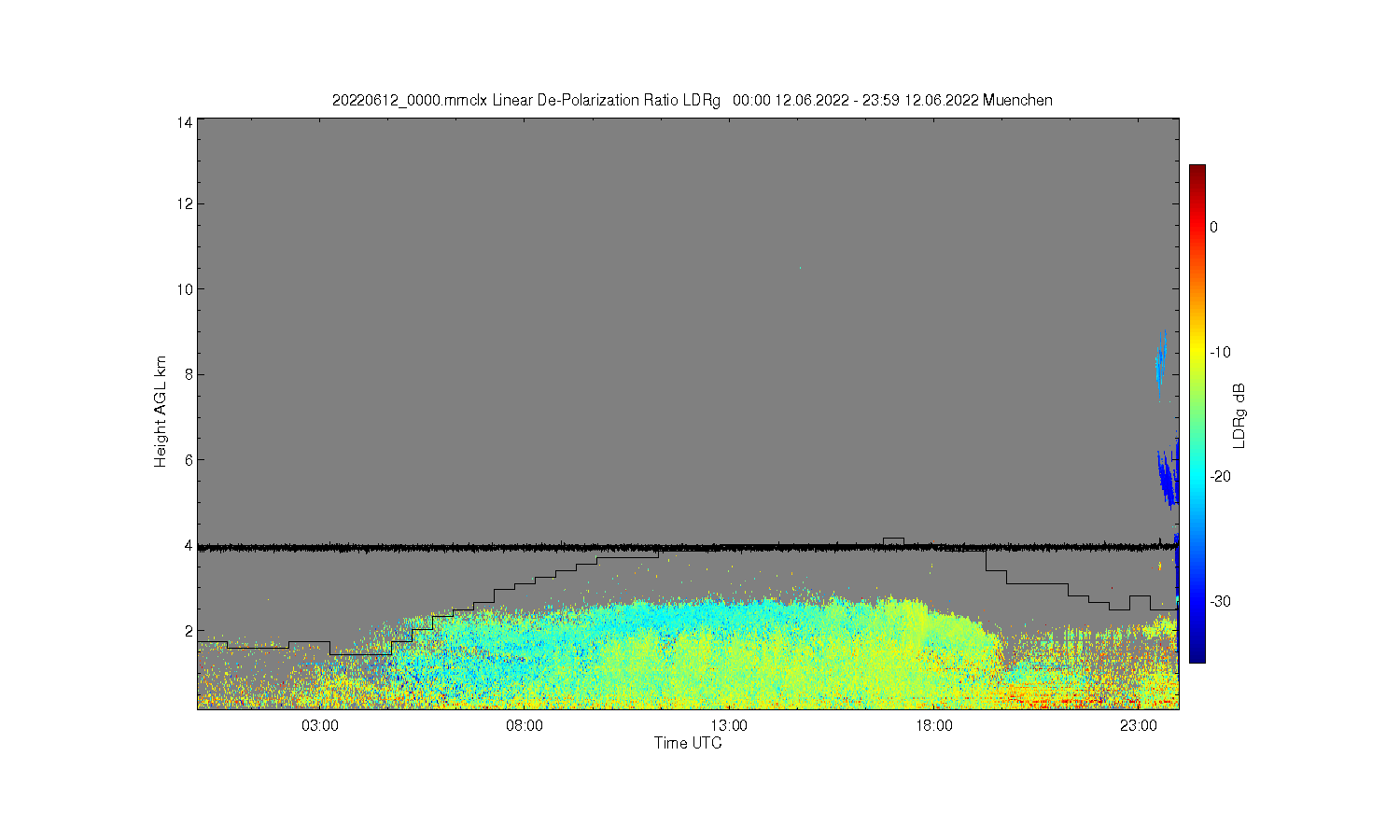This screenshot has width=1400, height=840.
Task: Click the 23:00 time tick label
Action: [1139, 726]
